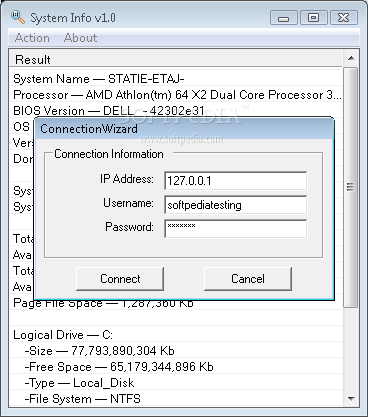This screenshot has width=368, height=417.
Task: Click the scrollbar up arrow
Action: 351,58
